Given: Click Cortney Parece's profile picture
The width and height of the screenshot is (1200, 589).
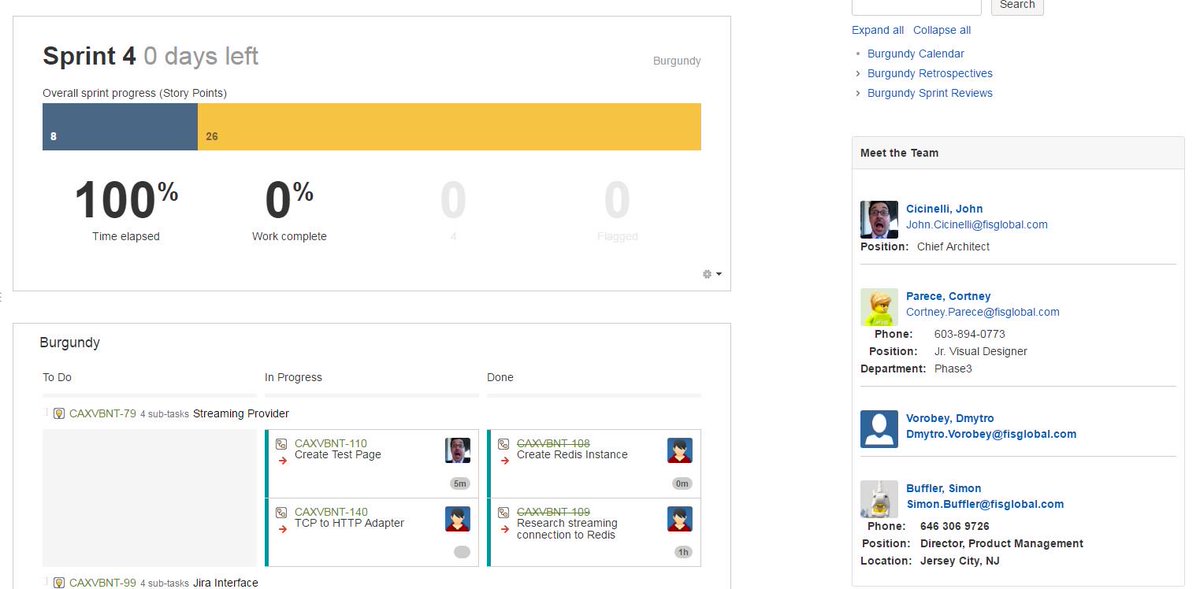Looking at the screenshot, I should click(879, 307).
